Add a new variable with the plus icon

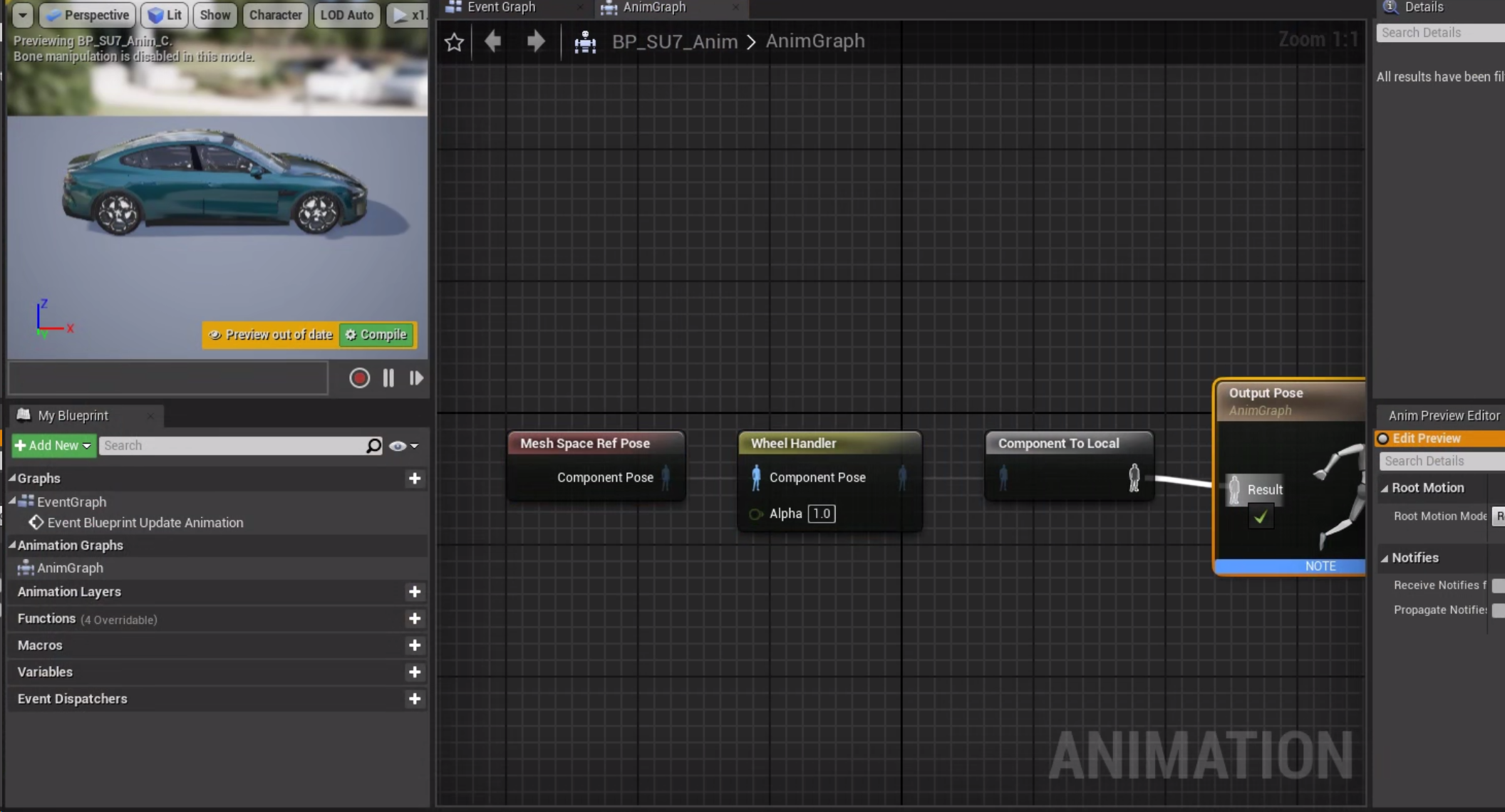point(414,672)
